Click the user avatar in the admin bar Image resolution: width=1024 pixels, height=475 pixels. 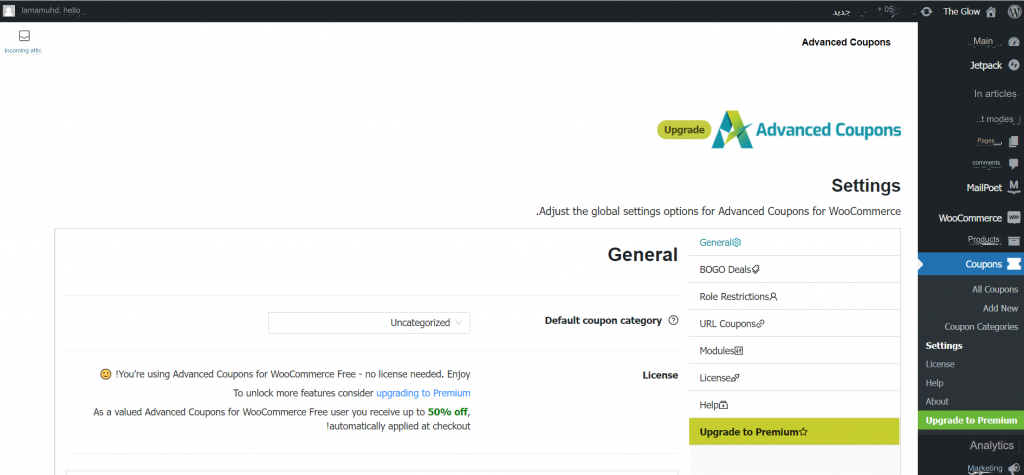point(8,10)
